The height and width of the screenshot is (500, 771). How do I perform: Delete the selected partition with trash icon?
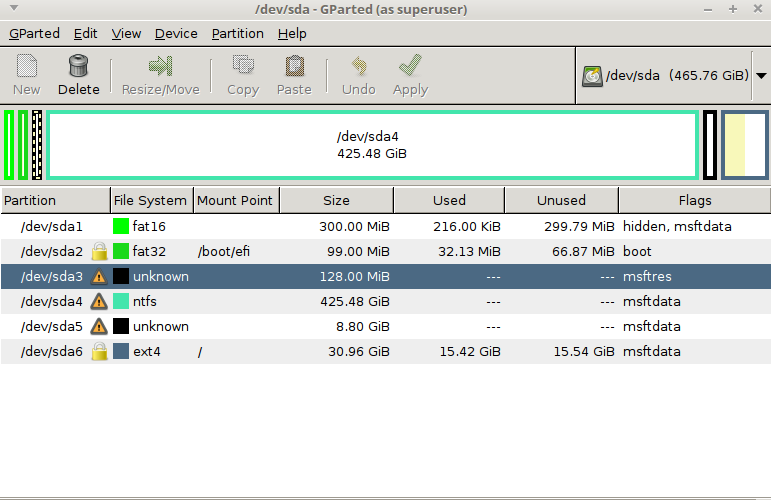[78, 66]
